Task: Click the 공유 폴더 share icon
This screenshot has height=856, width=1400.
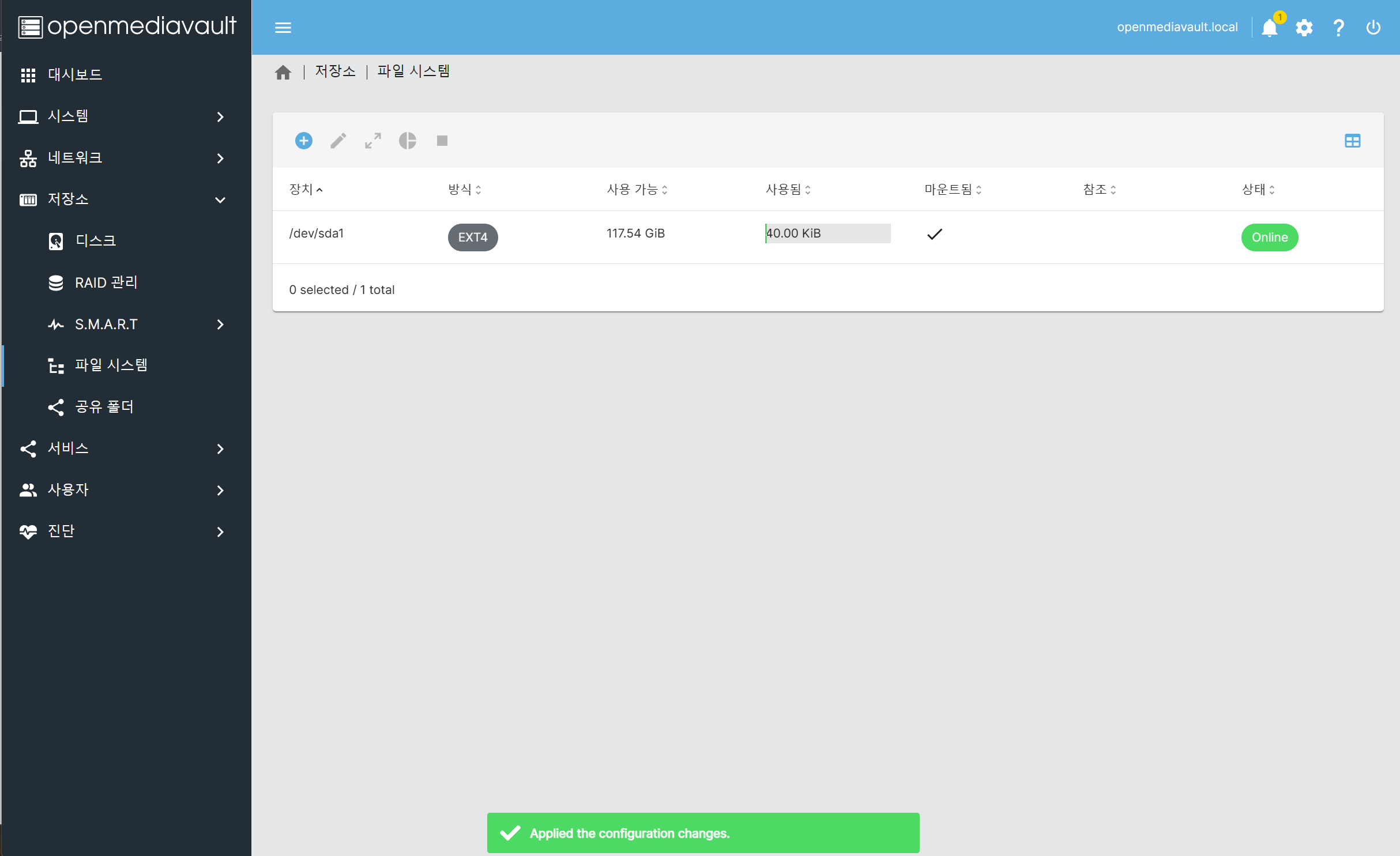Action: click(x=56, y=407)
